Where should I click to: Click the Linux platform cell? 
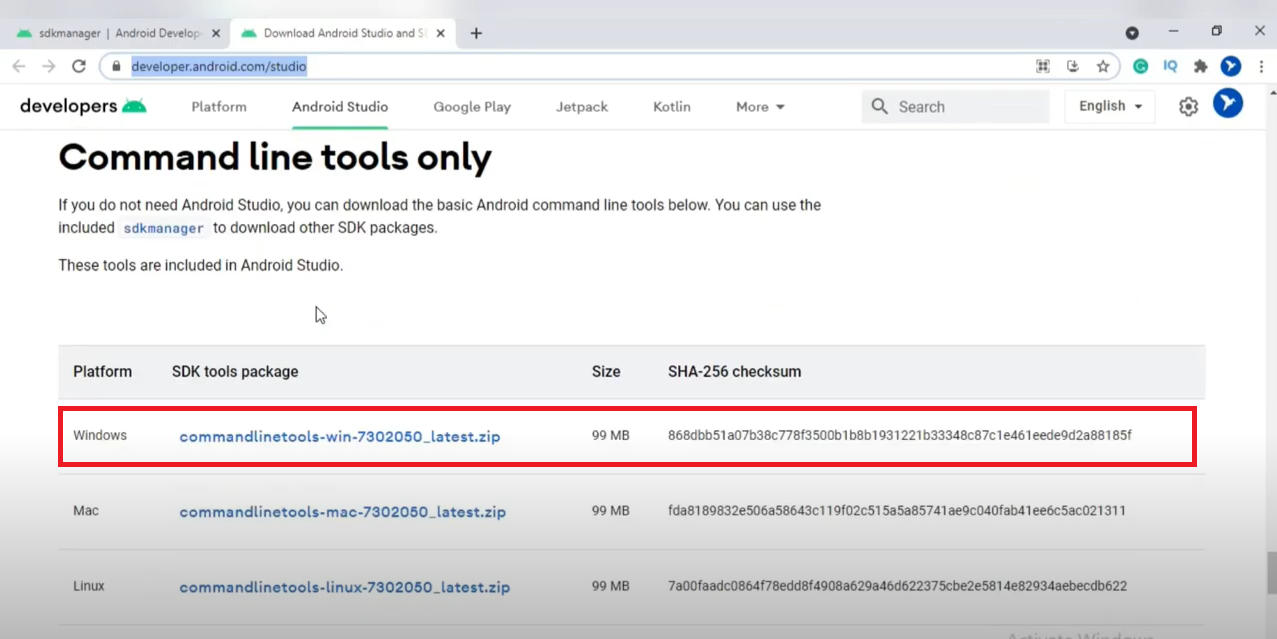click(x=89, y=586)
